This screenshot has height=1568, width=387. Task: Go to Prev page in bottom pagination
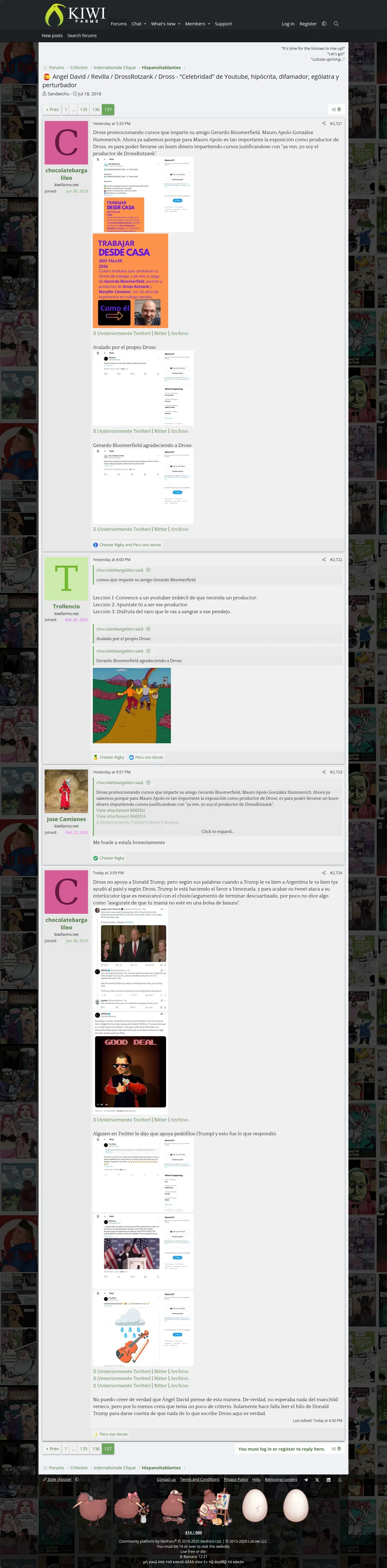tap(52, 1449)
